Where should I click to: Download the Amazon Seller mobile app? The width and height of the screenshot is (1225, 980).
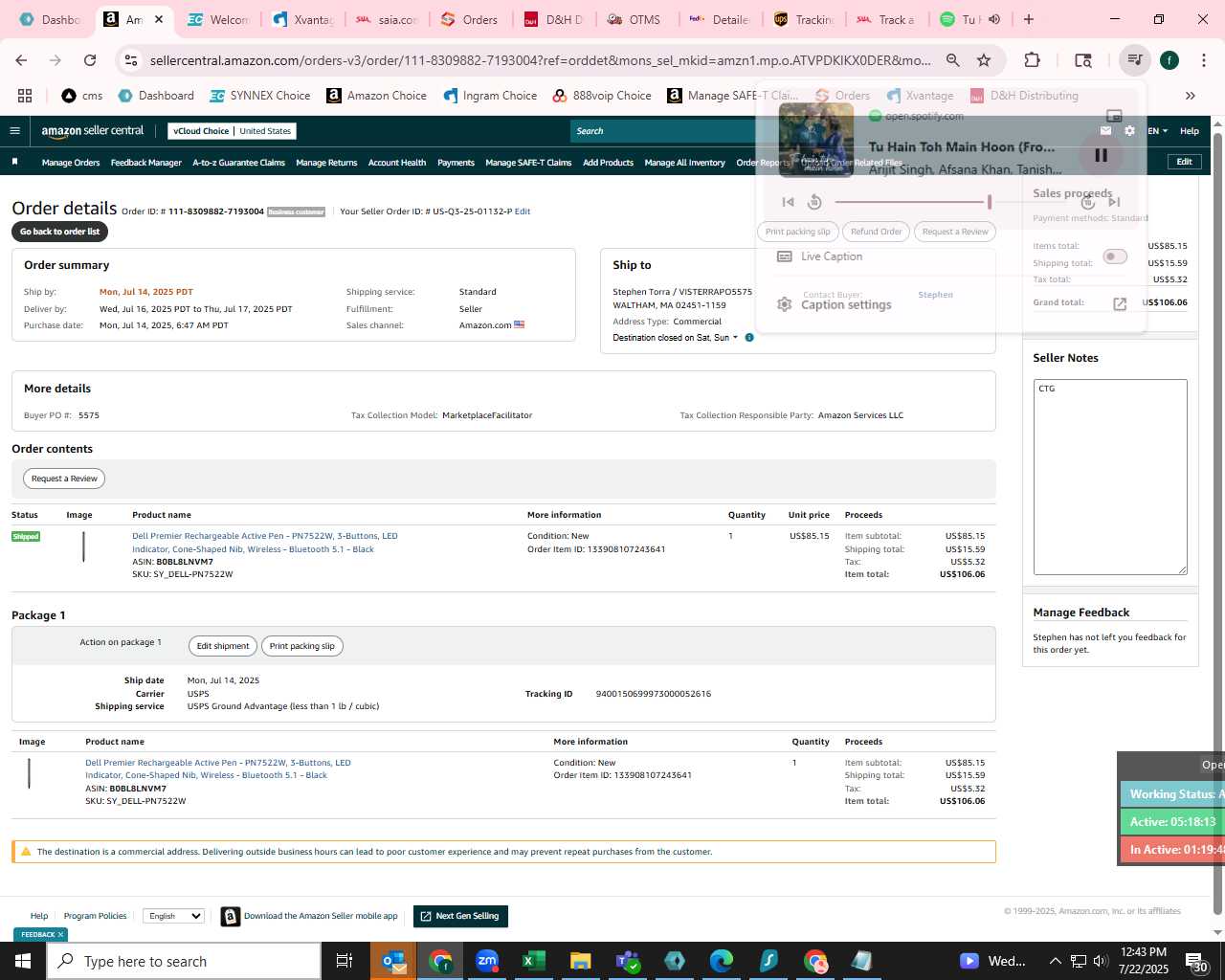[309, 917]
